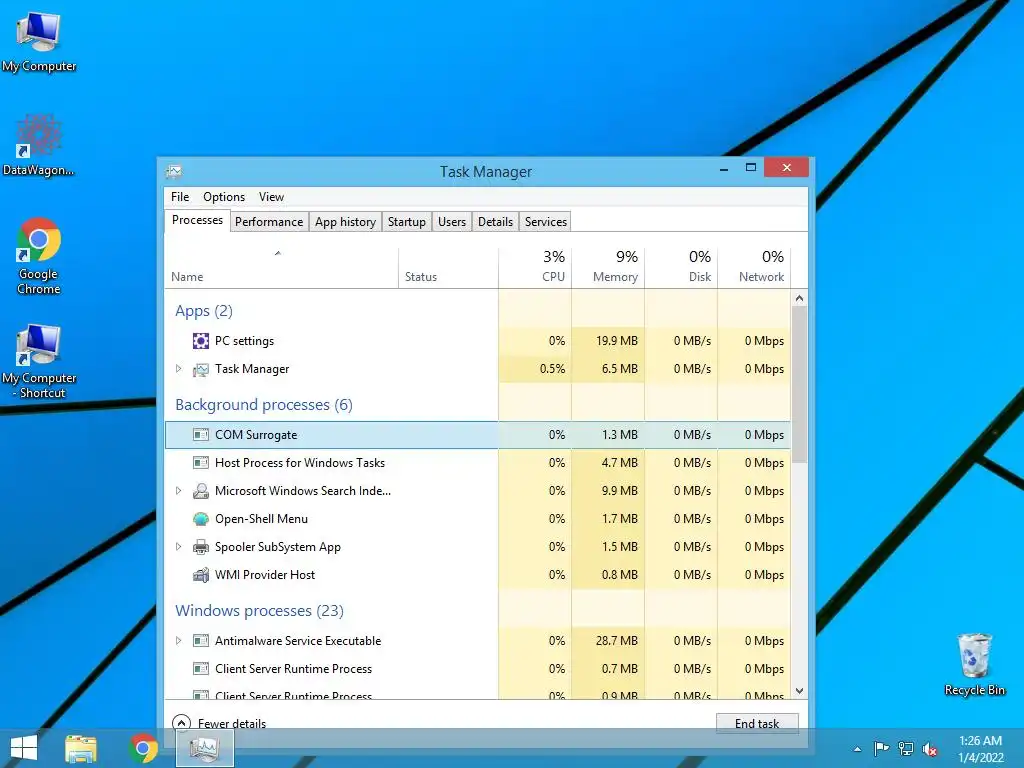The image size is (1024, 768).
Task: Select the Host Process for Windows Tasks name
Action: point(300,463)
